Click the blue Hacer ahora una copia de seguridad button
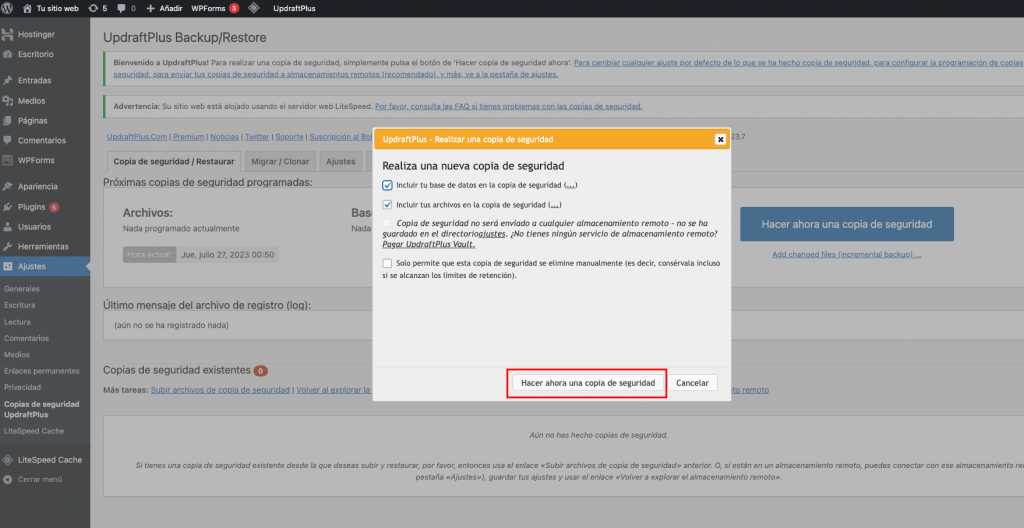 846,224
